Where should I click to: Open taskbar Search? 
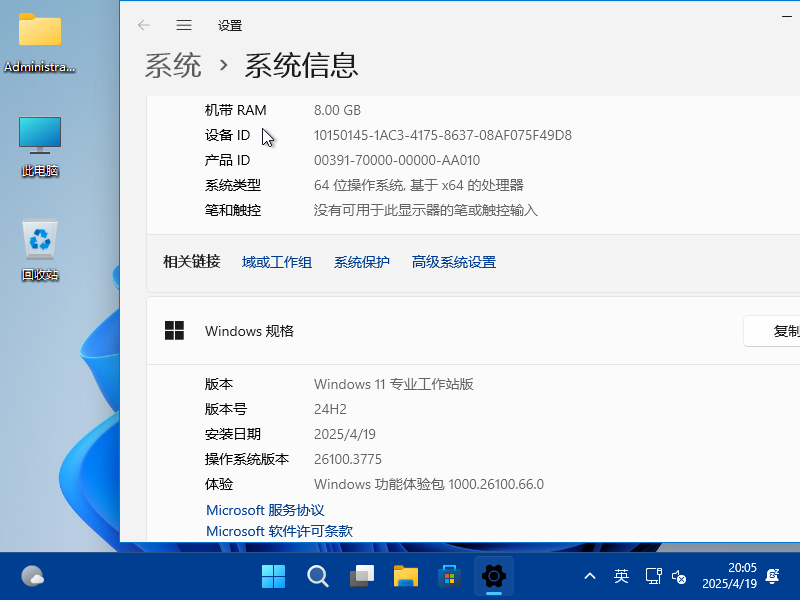tap(318, 577)
